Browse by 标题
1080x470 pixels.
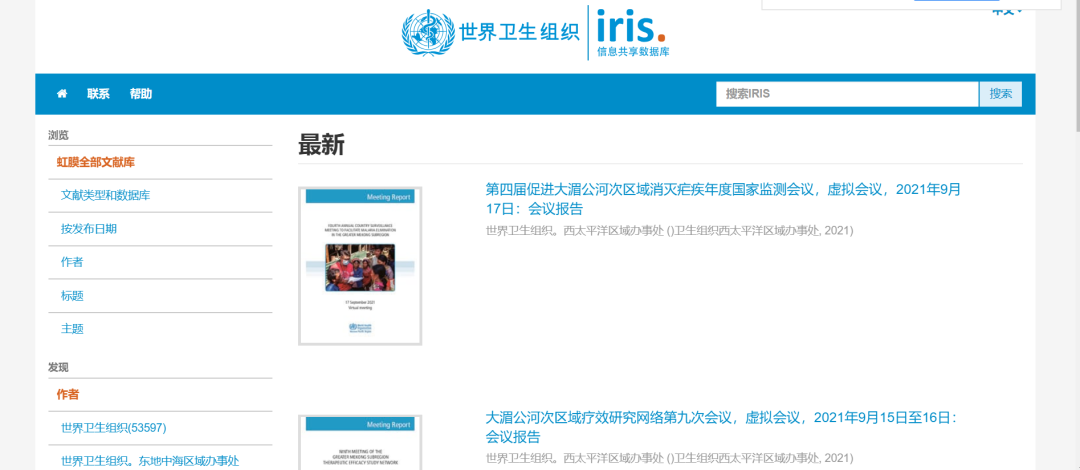click(x=72, y=296)
